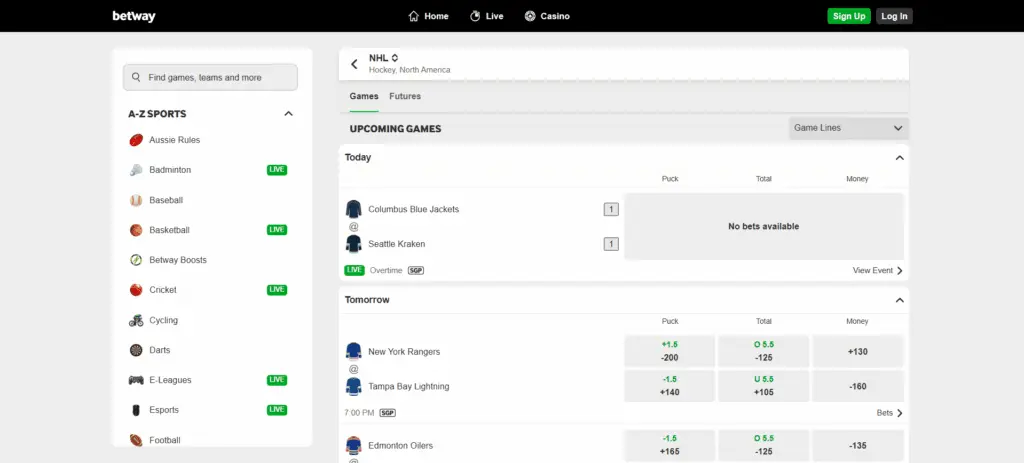The height and width of the screenshot is (463, 1024).
Task: Click the Live timer icon
Action: (x=475, y=16)
